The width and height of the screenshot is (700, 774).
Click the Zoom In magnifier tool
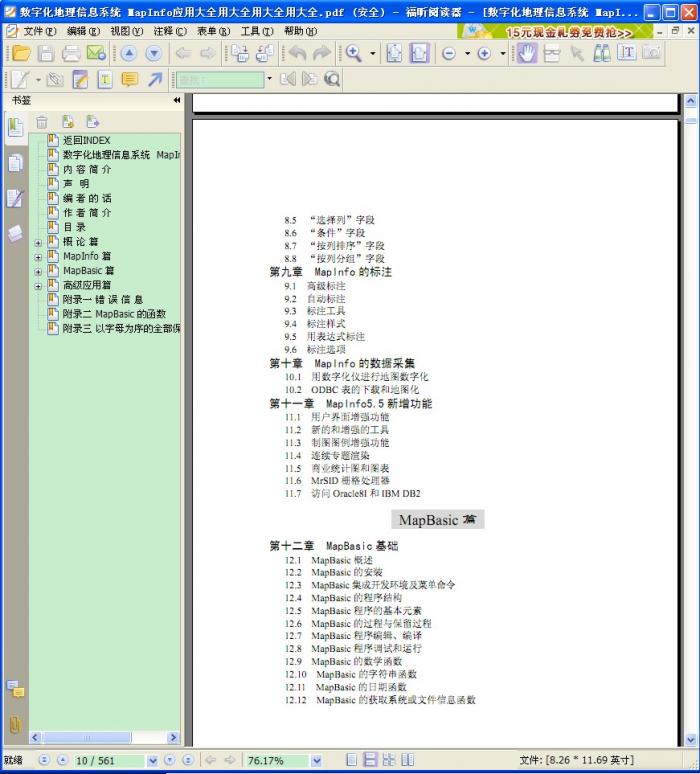coord(354,53)
